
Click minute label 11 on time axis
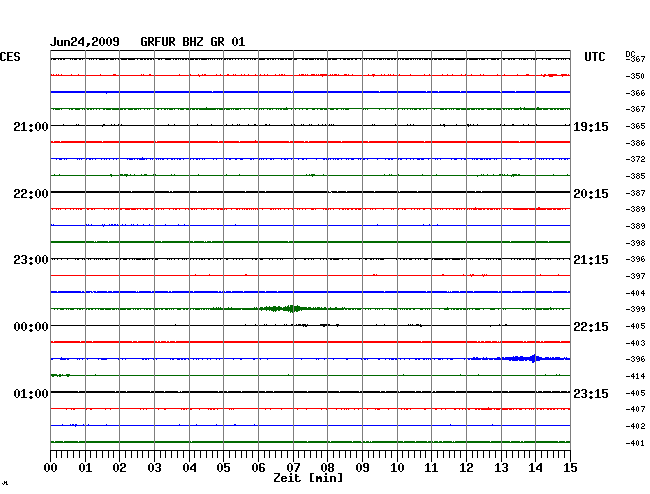(x=431, y=468)
